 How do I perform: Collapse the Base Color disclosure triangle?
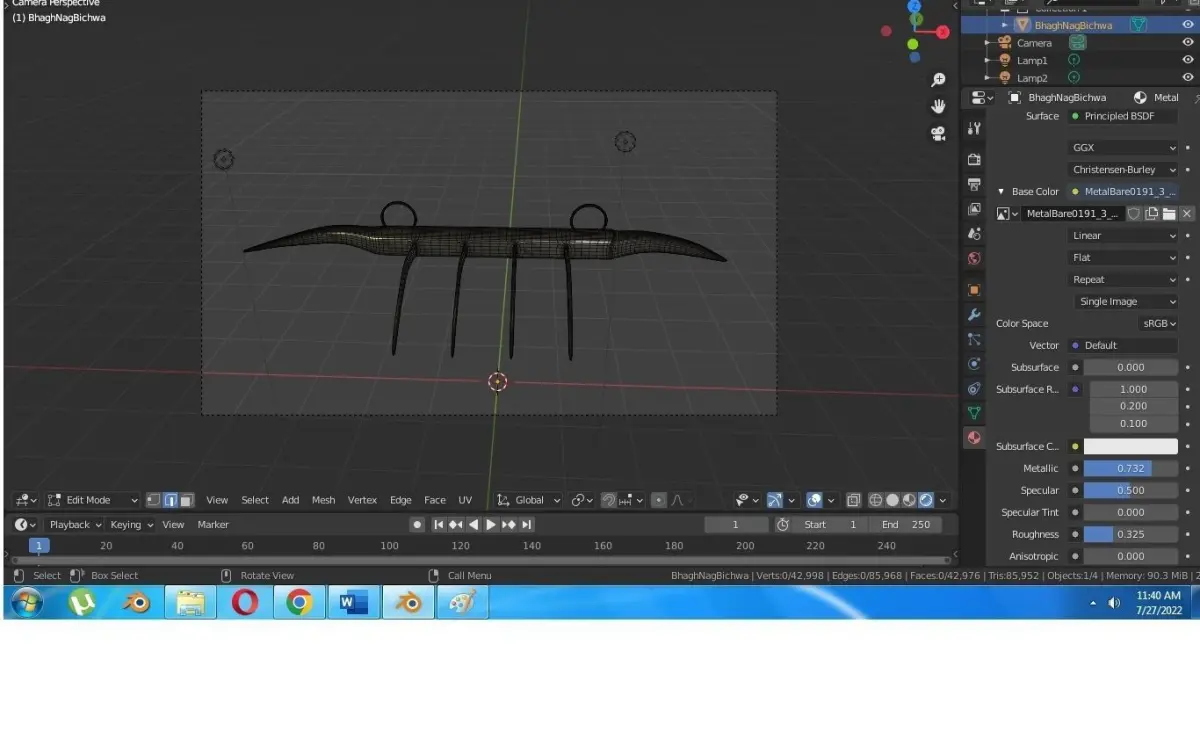point(1002,192)
